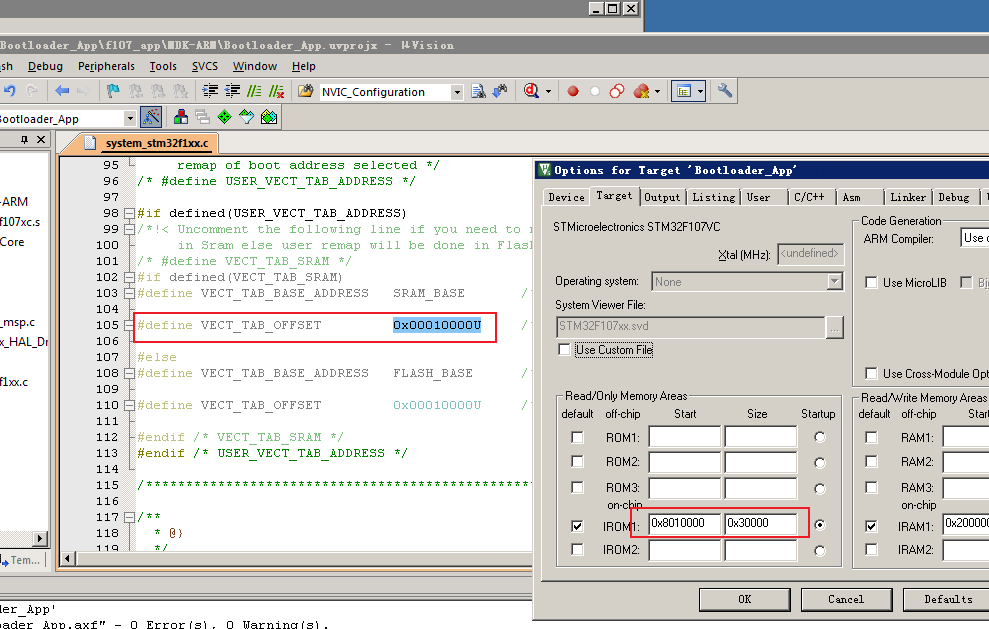Uncheck IRAM1 default checkbox
Screen dimensions: 989x629
(871, 526)
